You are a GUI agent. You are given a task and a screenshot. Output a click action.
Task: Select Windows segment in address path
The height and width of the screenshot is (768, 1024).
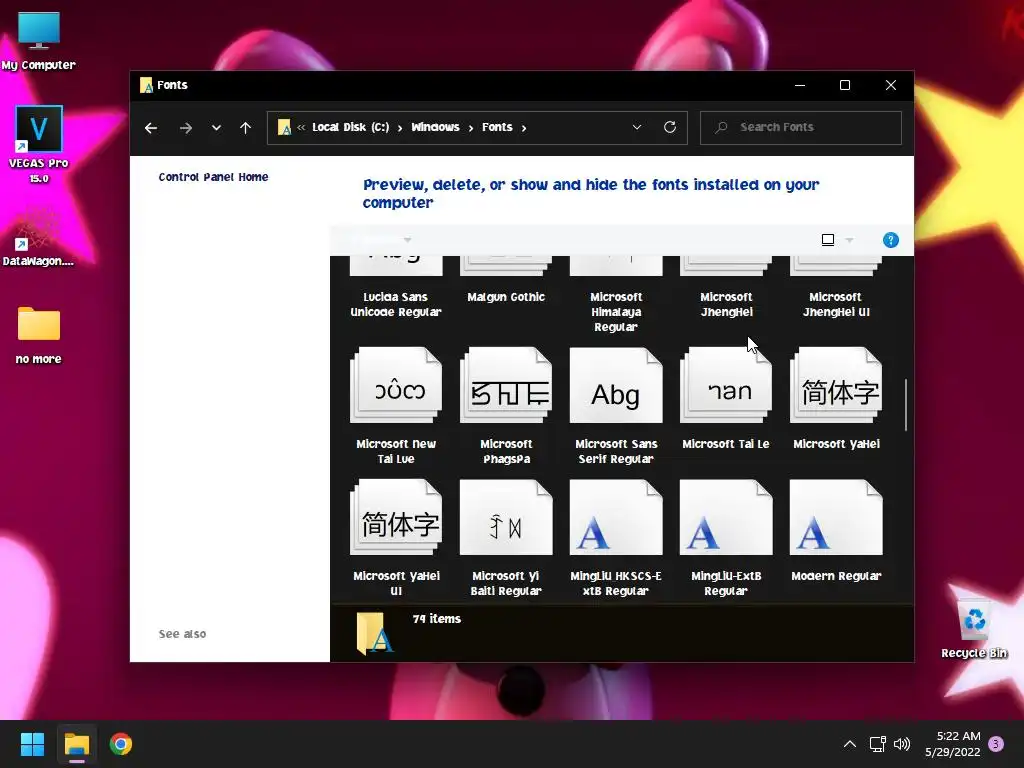tap(435, 127)
